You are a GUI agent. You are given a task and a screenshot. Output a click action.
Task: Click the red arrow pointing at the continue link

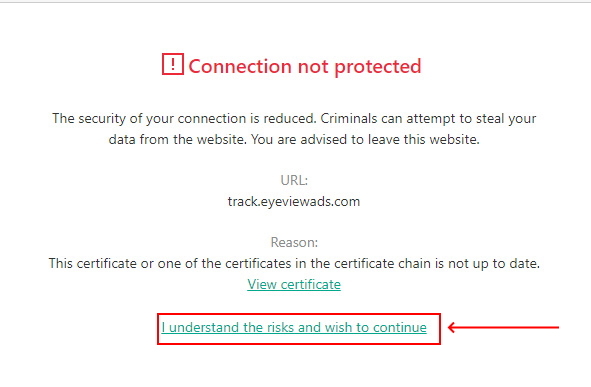click(x=503, y=327)
